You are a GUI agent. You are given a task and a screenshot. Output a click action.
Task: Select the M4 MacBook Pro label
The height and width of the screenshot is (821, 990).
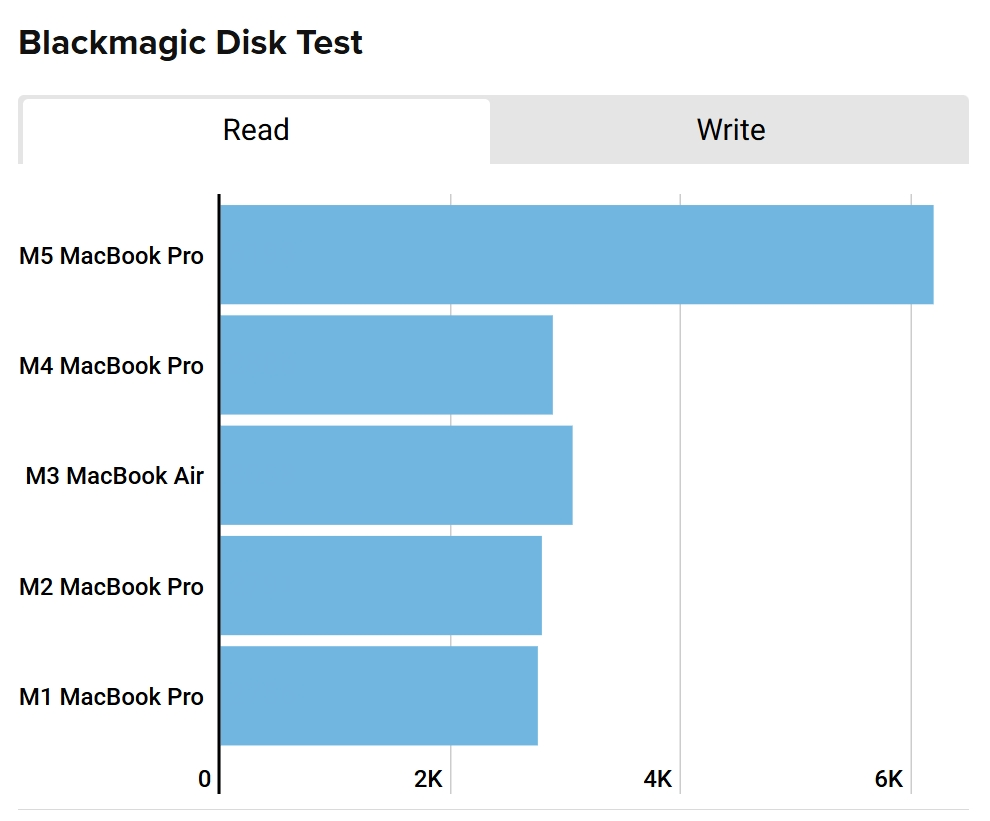[x=111, y=366]
